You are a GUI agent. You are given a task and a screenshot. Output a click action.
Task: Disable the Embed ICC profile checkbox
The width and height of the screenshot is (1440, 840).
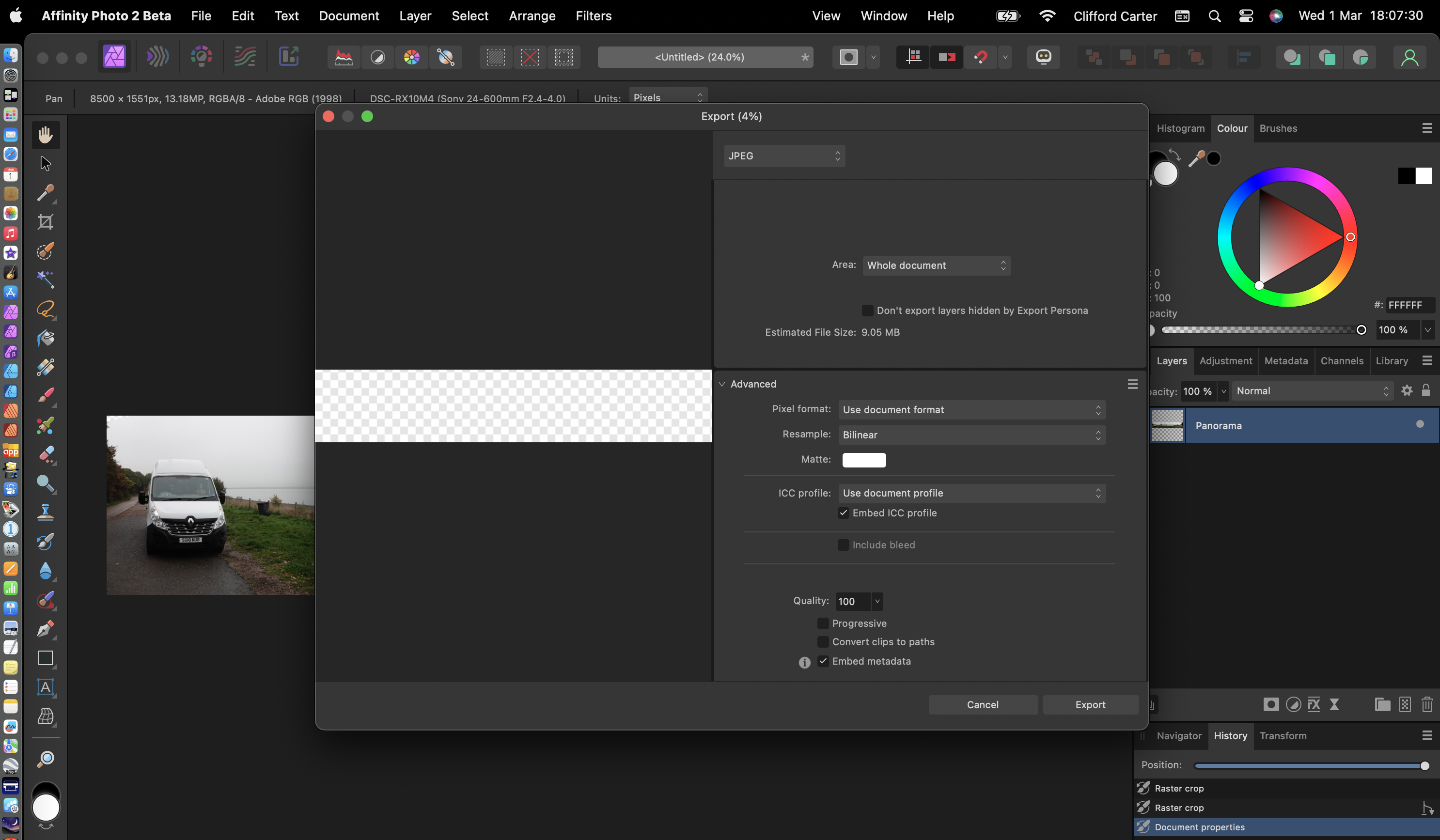tap(843, 513)
